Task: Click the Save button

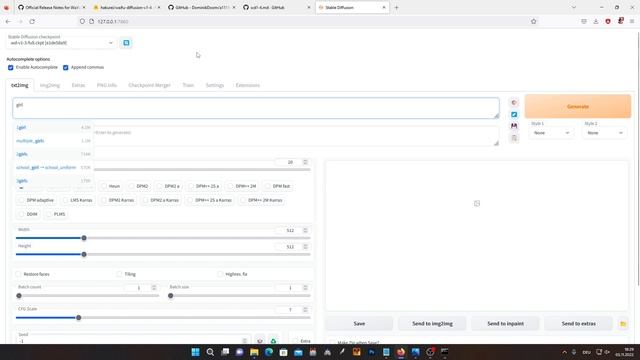Action: click(x=359, y=324)
